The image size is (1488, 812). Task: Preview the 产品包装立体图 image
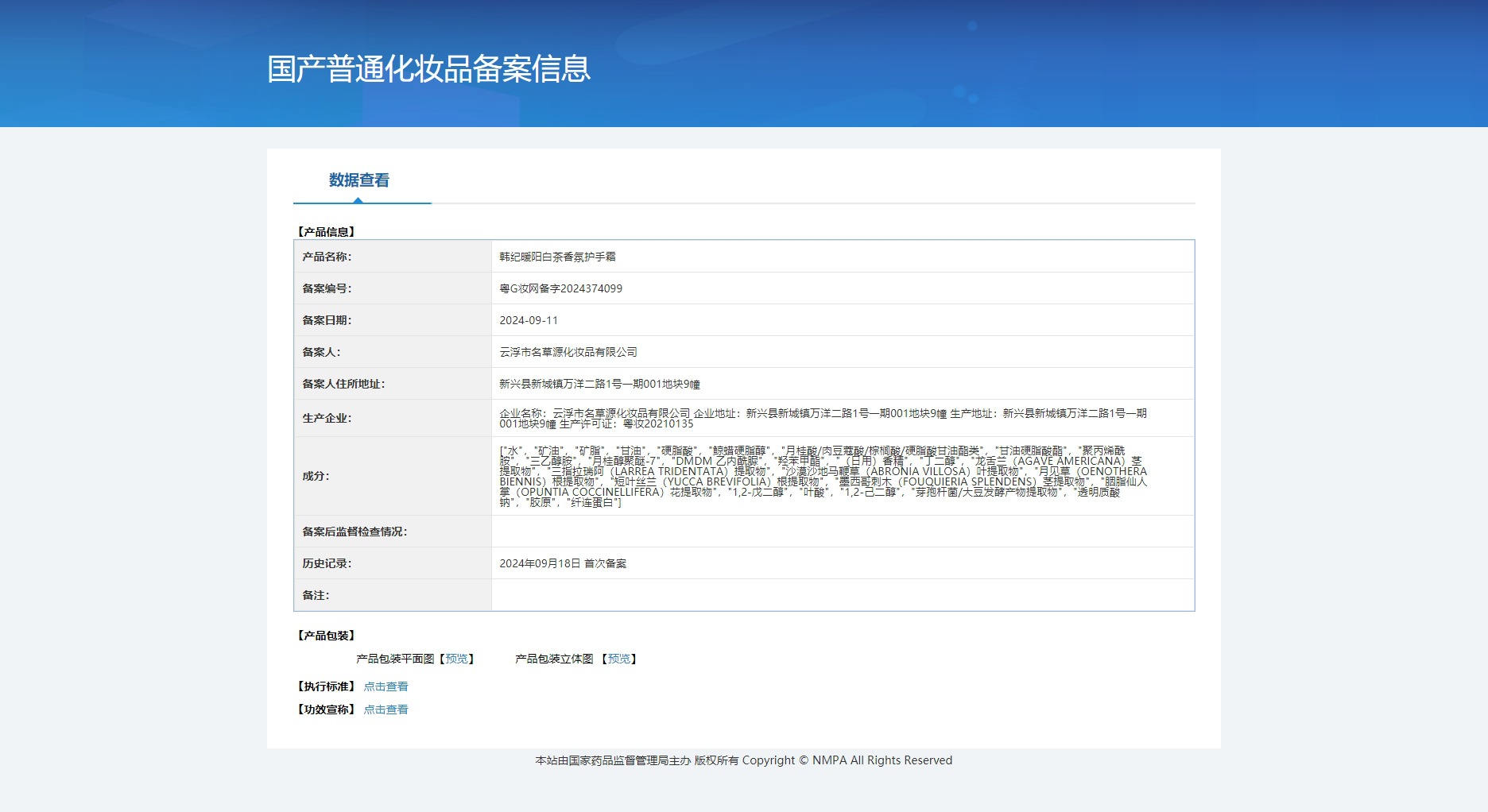pyautogui.click(x=618, y=659)
